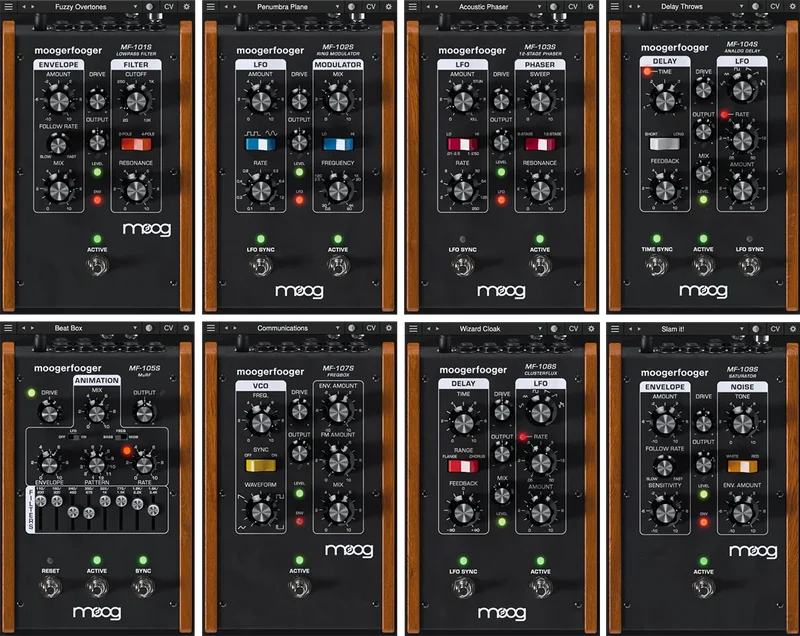Flip the 2-pole/4-pole red switch on MF-101S

pyautogui.click(x=136, y=145)
